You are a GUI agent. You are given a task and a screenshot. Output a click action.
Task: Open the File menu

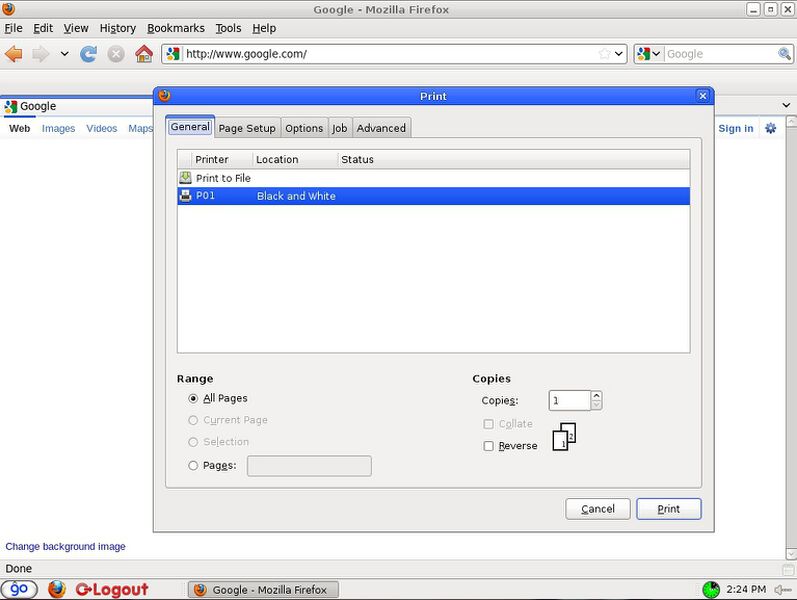point(13,28)
